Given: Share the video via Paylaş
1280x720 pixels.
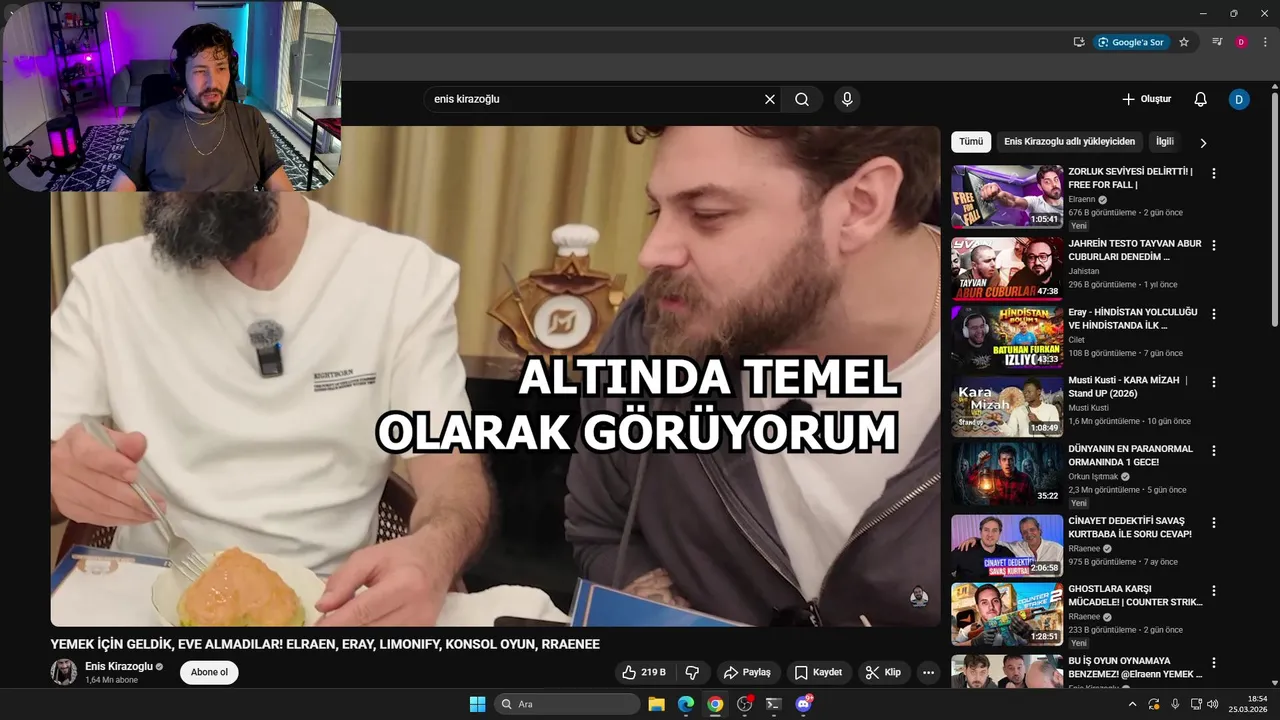Looking at the screenshot, I should click(747, 672).
